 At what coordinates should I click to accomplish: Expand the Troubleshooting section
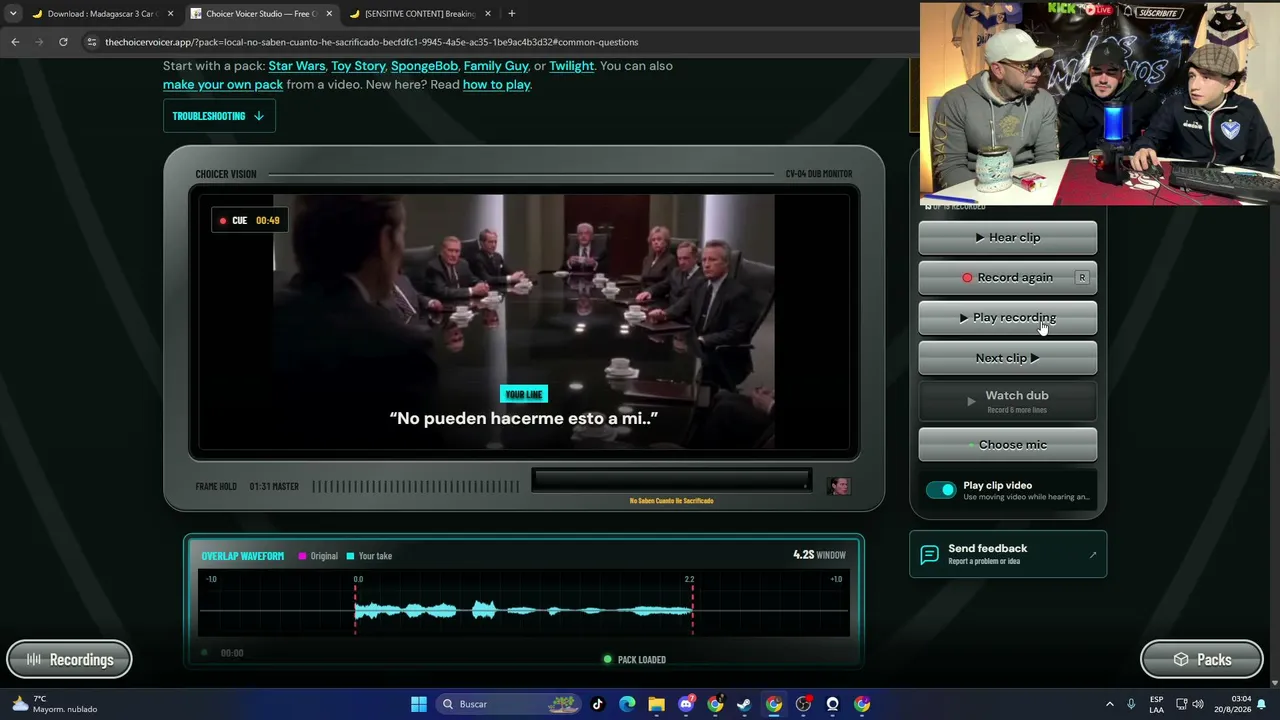pyautogui.click(x=219, y=116)
